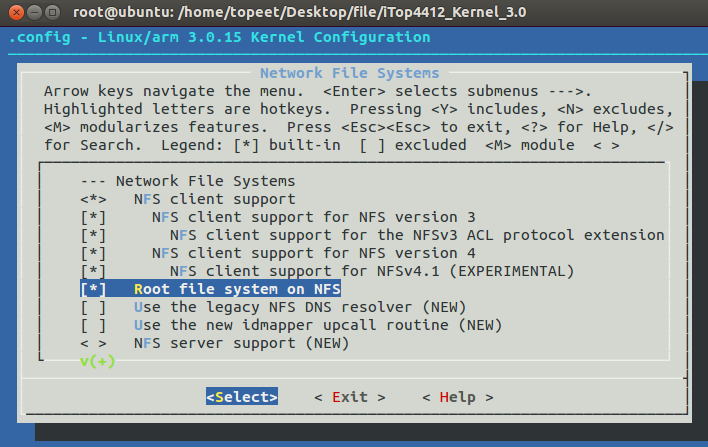Toggle NFS client support tristate box

(x=93, y=199)
